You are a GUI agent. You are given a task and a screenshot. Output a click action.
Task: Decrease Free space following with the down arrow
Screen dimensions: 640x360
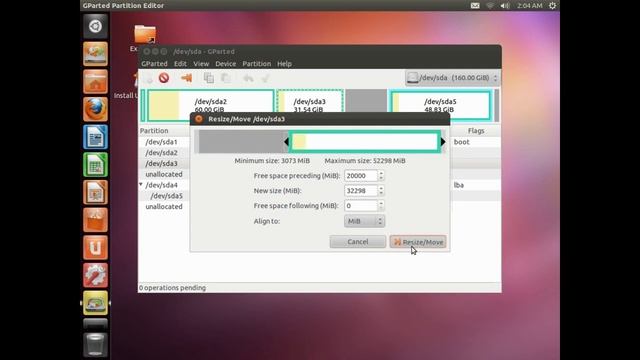[381, 208]
